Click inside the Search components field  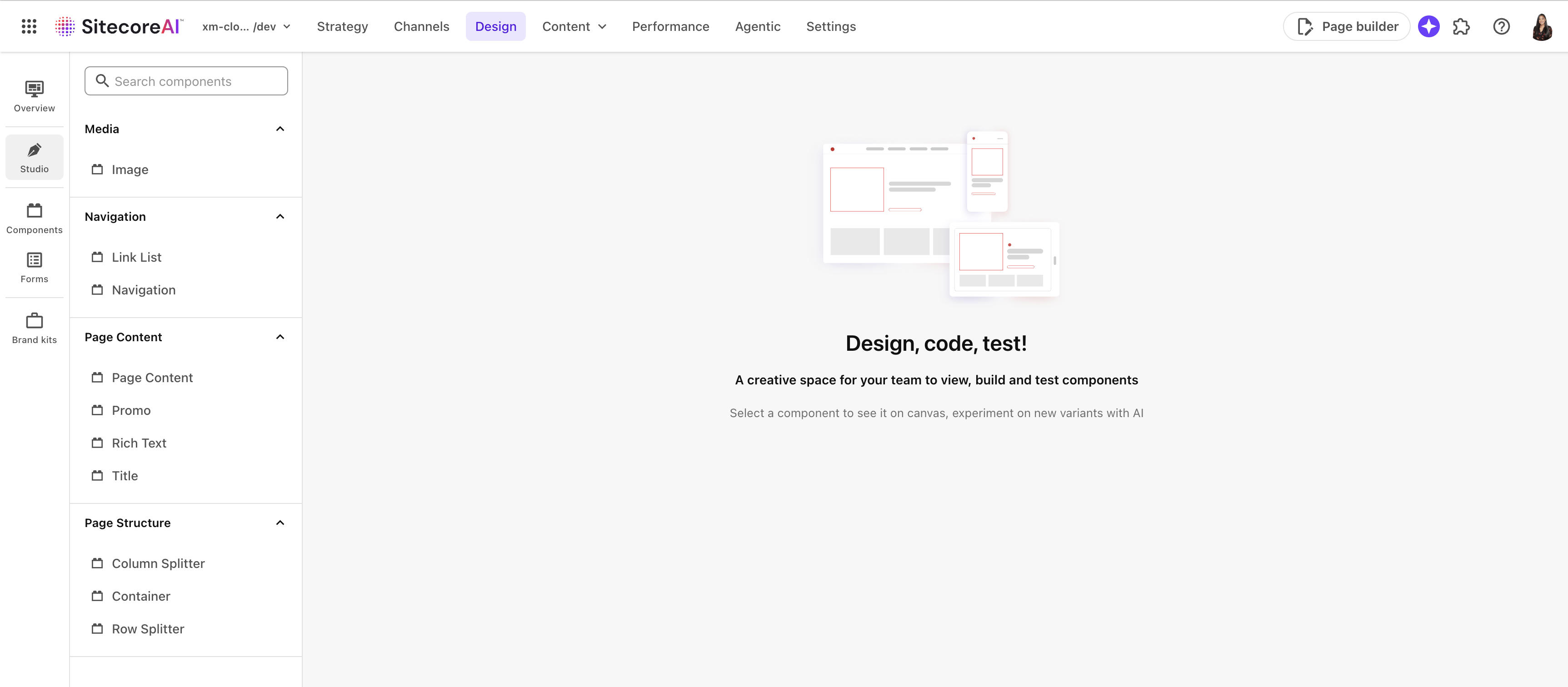185,80
